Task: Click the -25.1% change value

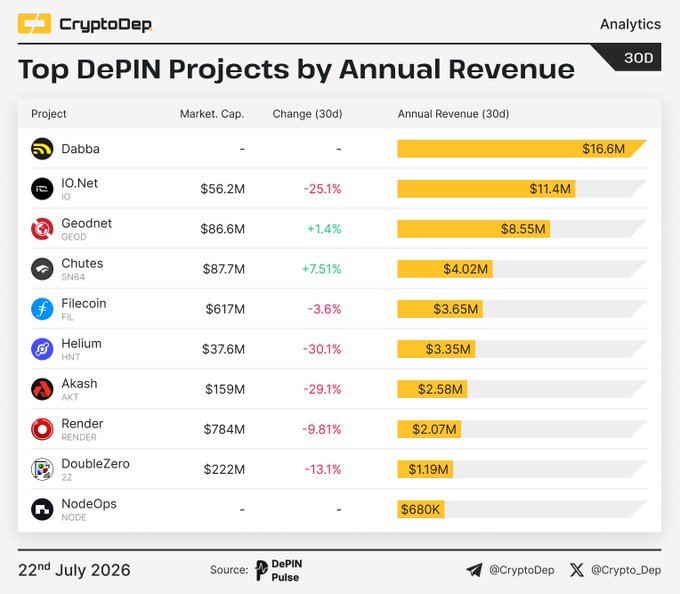Action: point(322,189)
